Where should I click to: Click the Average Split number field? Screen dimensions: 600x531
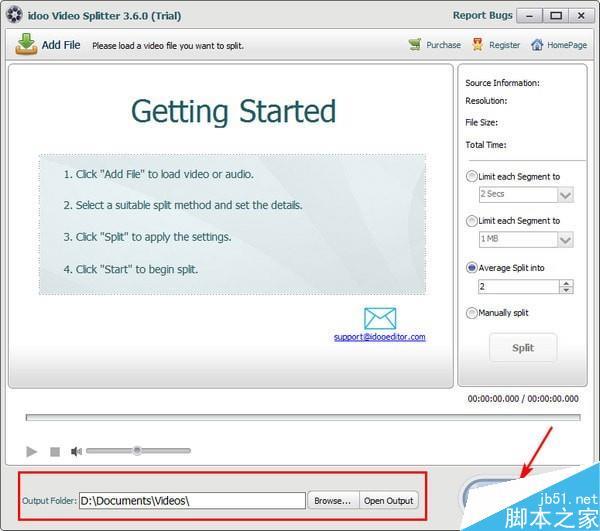tap(518, 287)
